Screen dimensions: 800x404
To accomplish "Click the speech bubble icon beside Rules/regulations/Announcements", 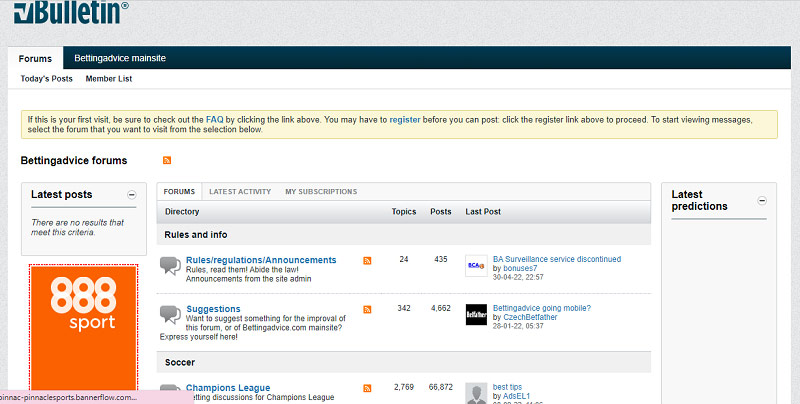I will [170, 266].
